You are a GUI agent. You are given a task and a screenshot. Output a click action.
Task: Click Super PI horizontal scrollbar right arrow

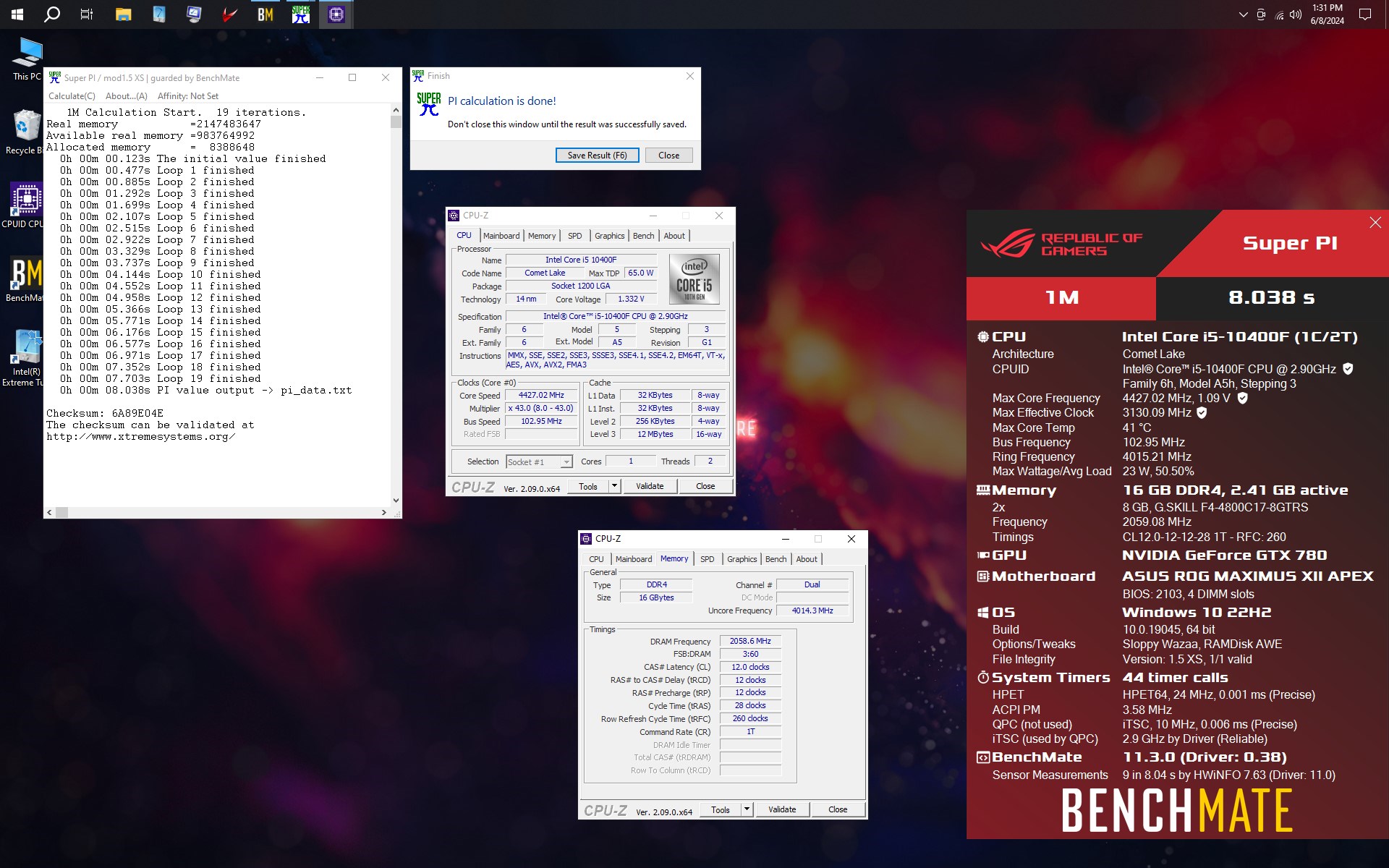(x=384, y=512)
